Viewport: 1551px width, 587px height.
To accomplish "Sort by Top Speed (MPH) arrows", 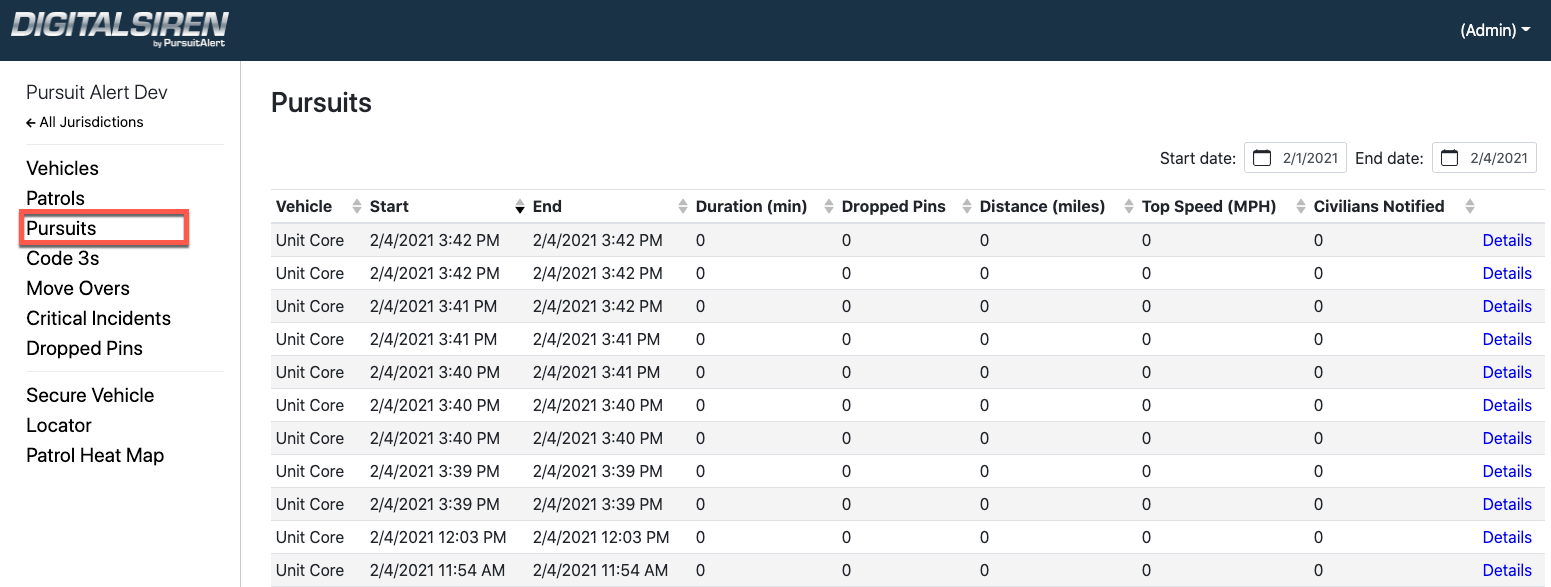I will 1301,207.
